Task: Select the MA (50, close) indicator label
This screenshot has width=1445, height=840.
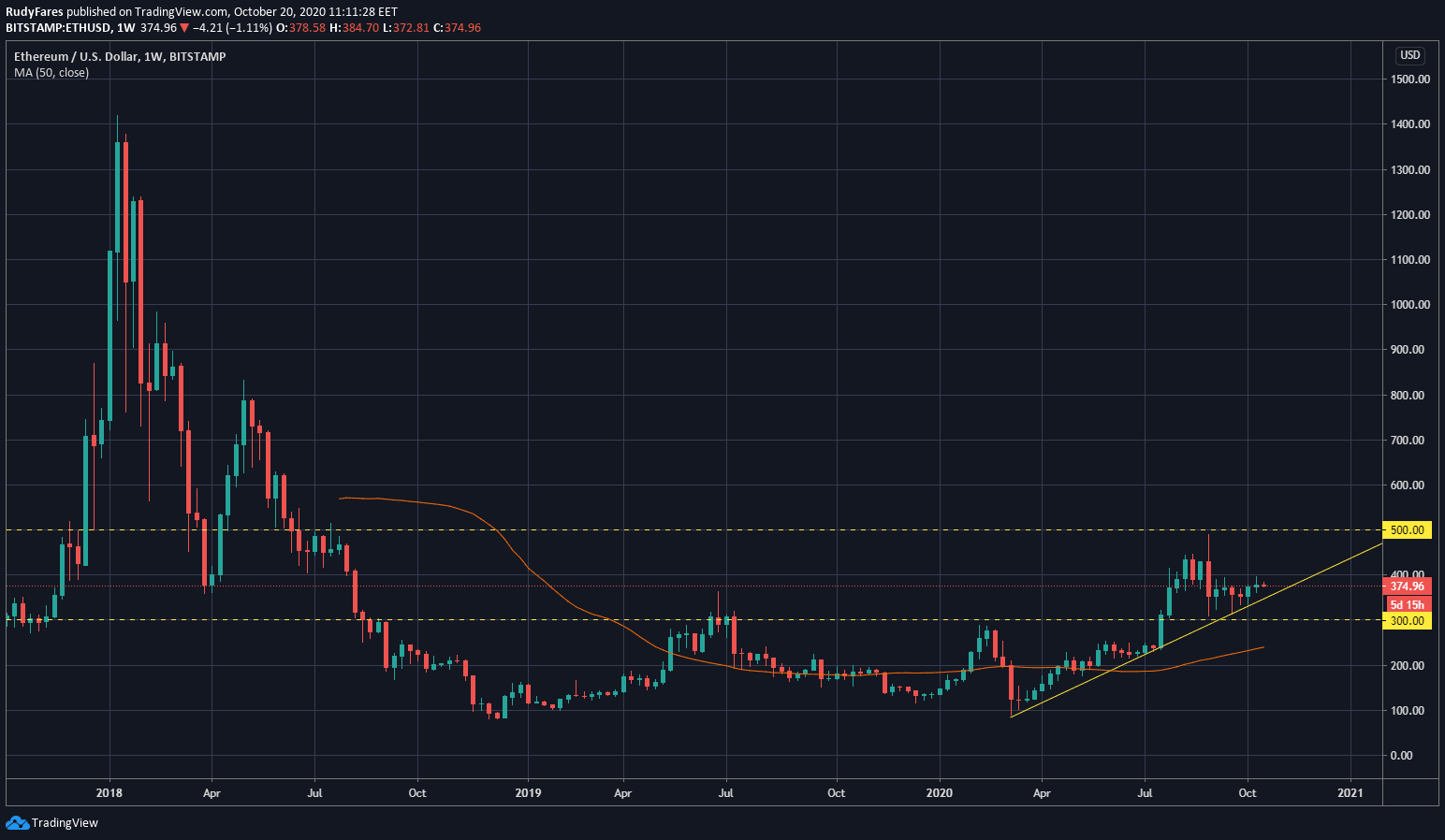Action: (51, 73)
